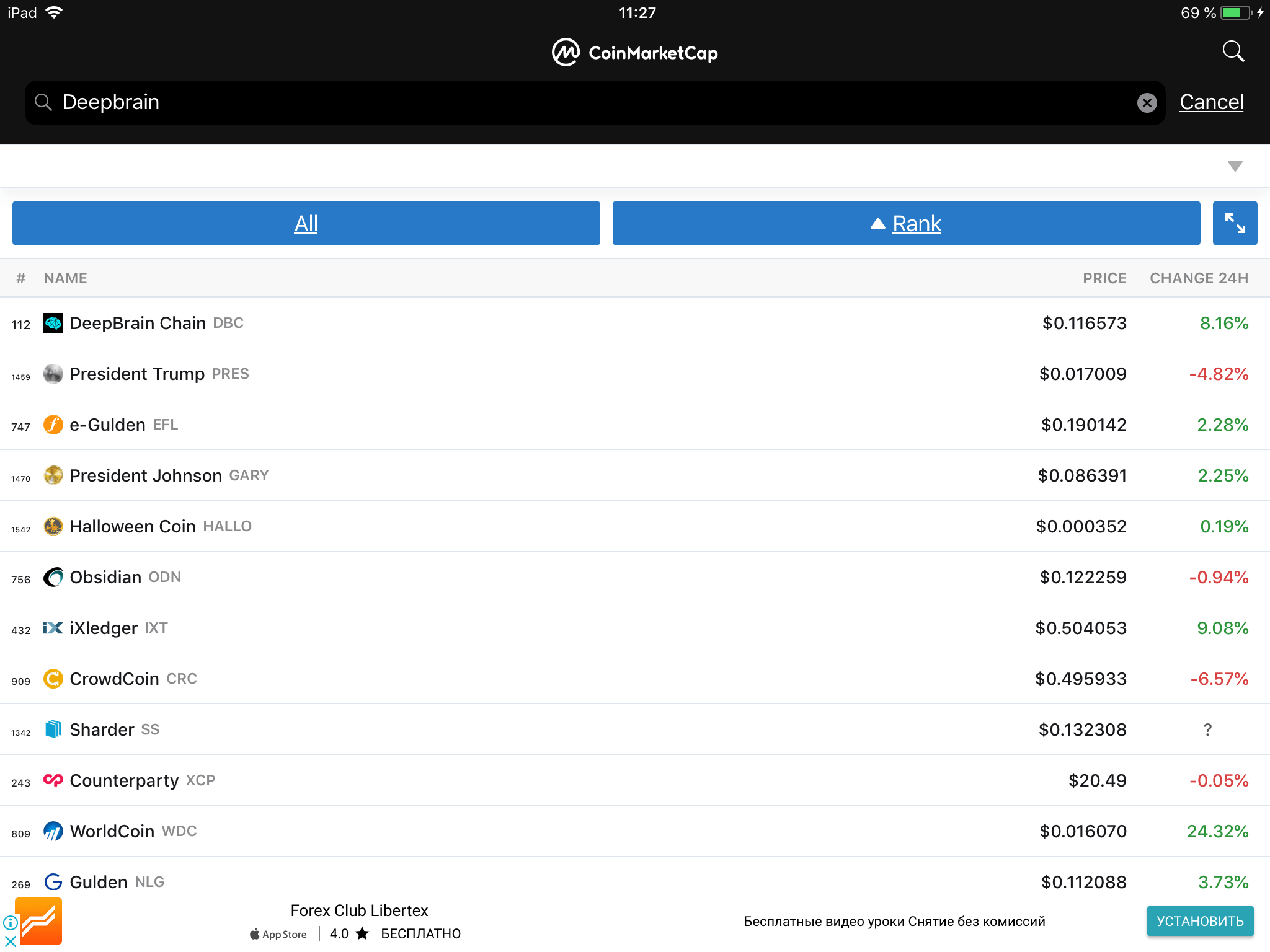1270x952 pixels.
Task: Tap iXledger 9.08% change value
Action: [x=1222, y=628]
